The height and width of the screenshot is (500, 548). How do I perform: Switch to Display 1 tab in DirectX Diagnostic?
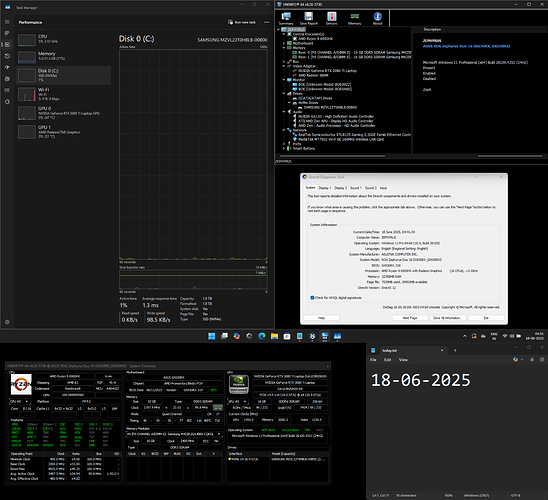(325, 188)
